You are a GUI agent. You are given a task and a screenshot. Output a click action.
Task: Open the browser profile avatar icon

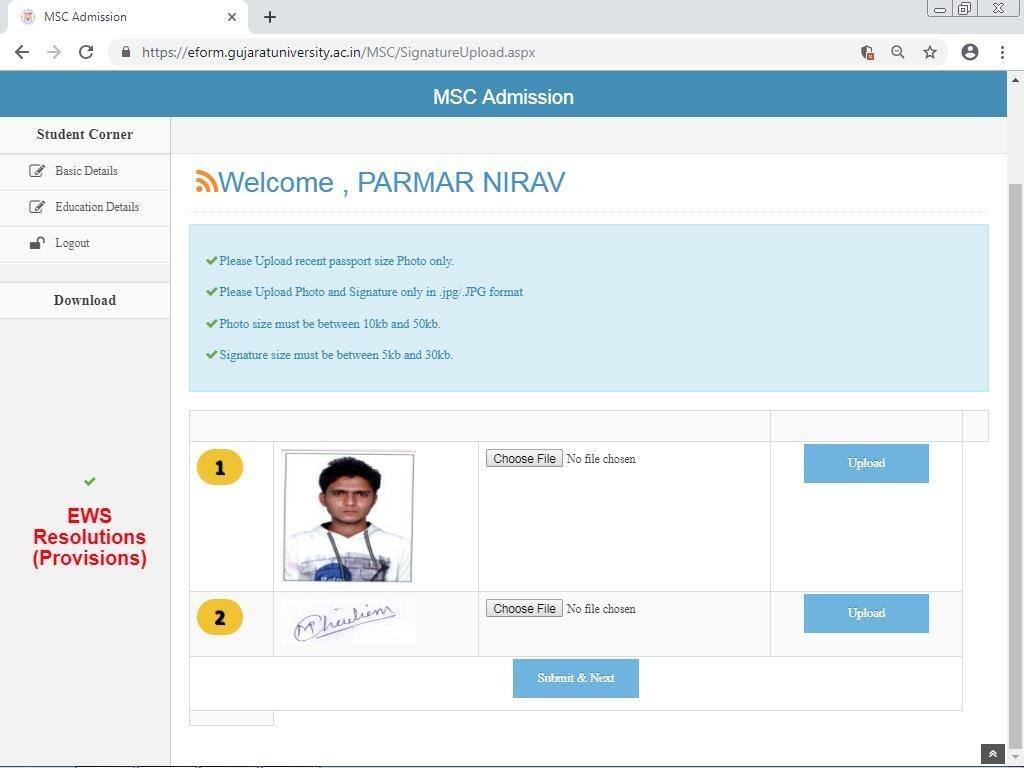pos(969,51)
